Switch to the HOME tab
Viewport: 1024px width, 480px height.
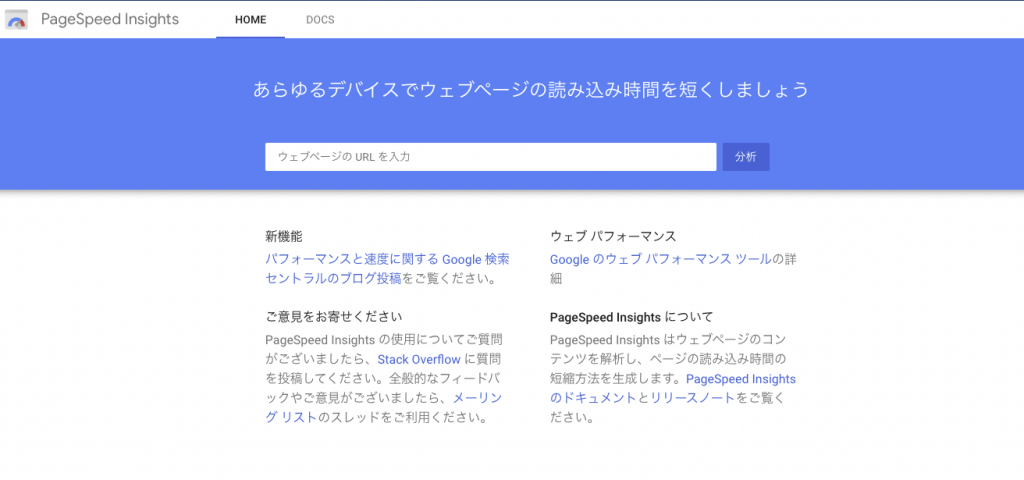(251, 20)
